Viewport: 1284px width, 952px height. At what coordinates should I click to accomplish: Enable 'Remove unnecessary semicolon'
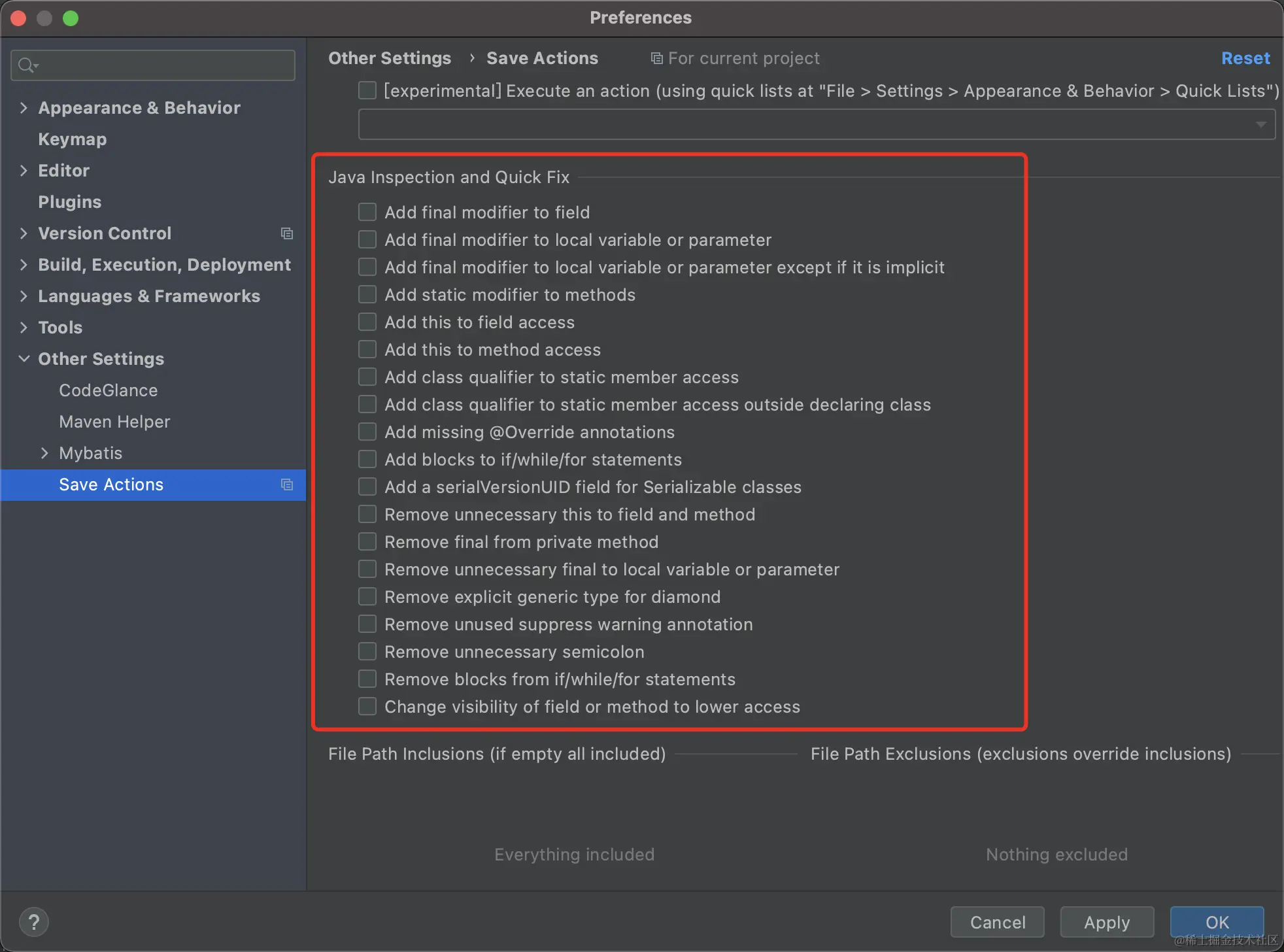coord(367,651)
